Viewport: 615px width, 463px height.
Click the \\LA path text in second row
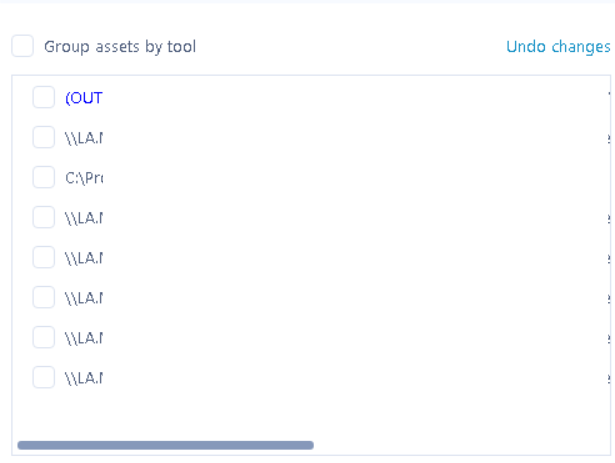tap(84, 138)
